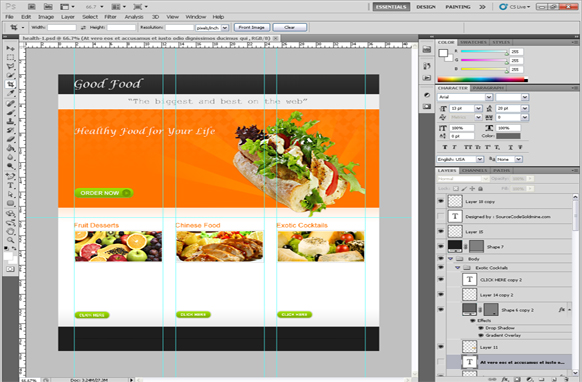Hide the Shape 7 layer
The width and height of the screenshot is (582, 382).
point(441,246)
